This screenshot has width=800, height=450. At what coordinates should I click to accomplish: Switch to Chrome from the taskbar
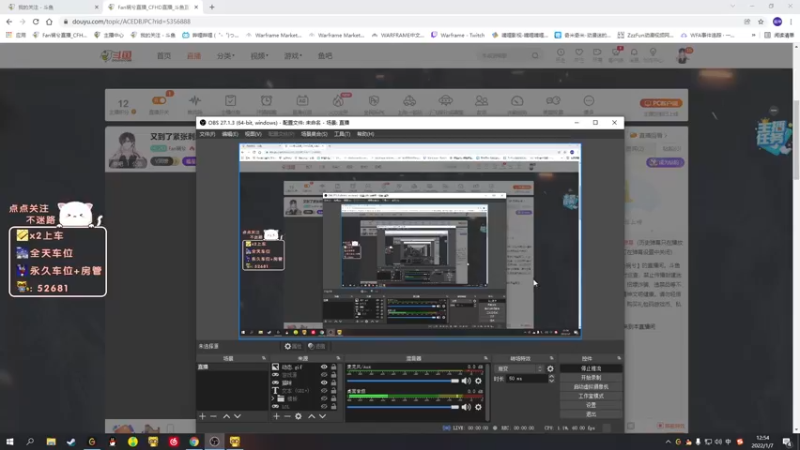click(194, 441)
